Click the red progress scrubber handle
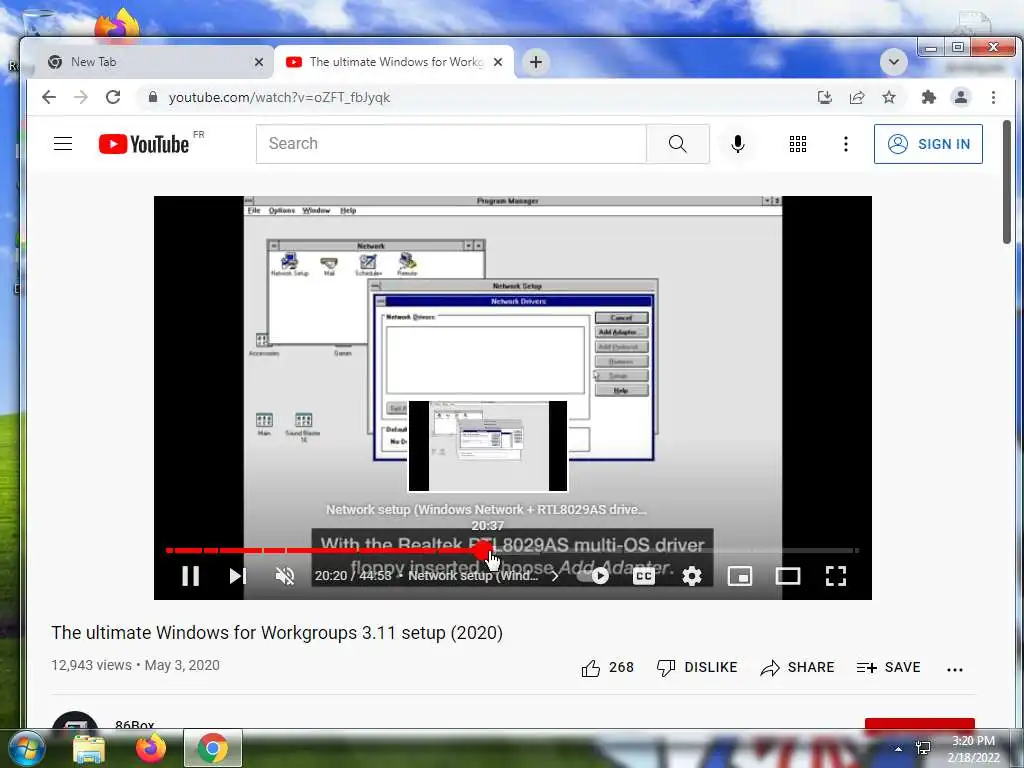This screenshot has width=1024, height=768. (x=483, y=551)
